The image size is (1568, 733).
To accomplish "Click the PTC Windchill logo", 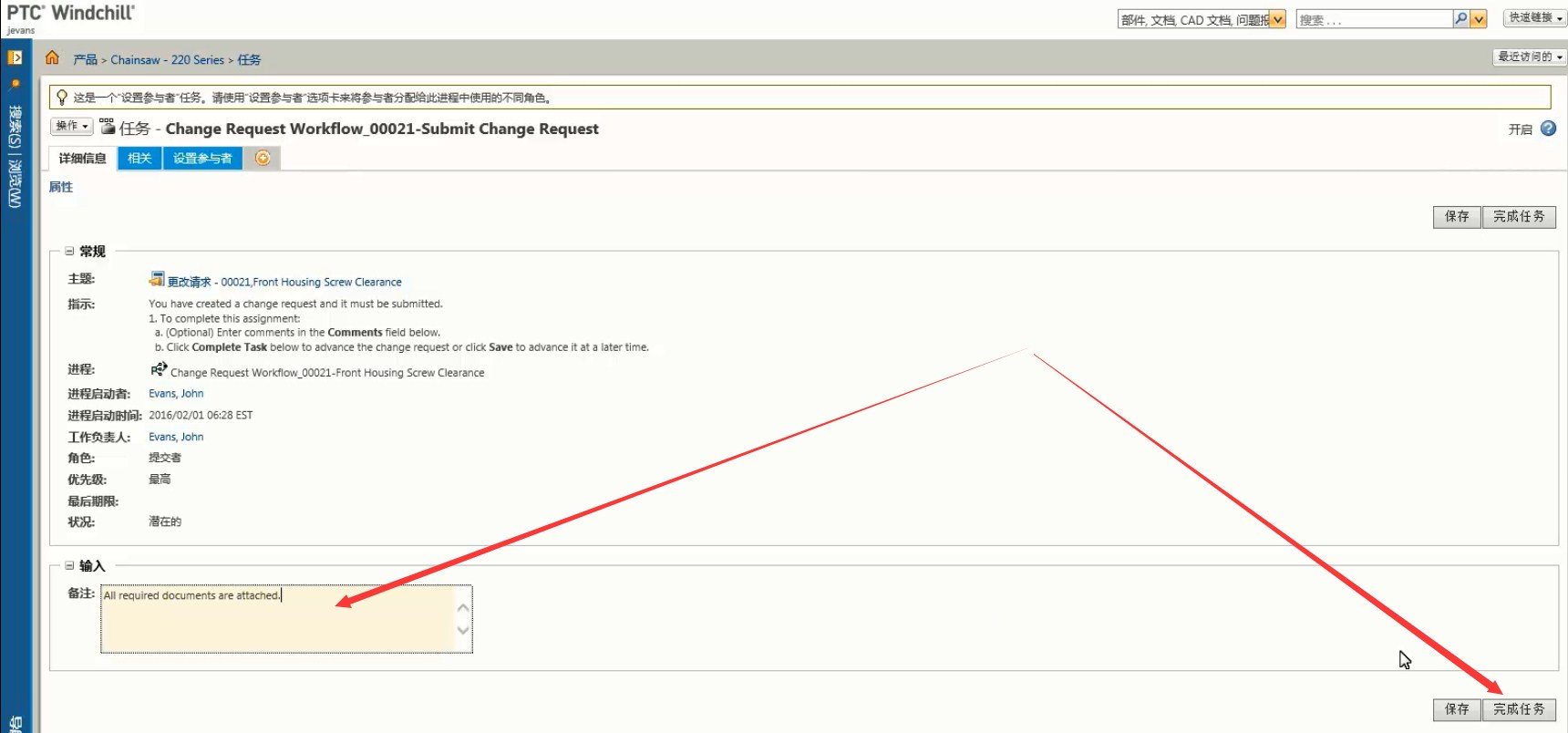I will tap(70, 13).
